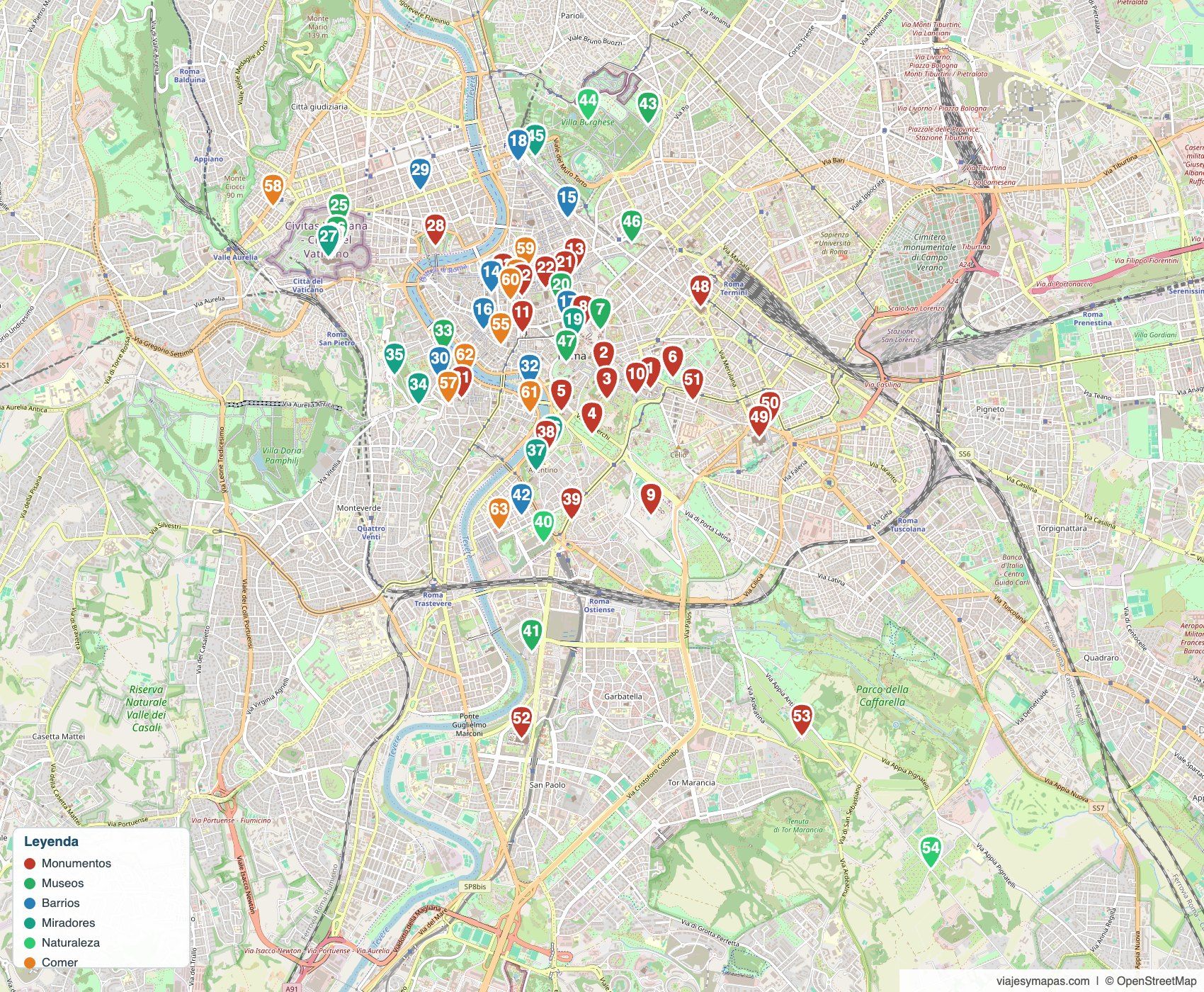Select red marker number 2
This screenshot has width=1204, height=992.
(603, 354)
